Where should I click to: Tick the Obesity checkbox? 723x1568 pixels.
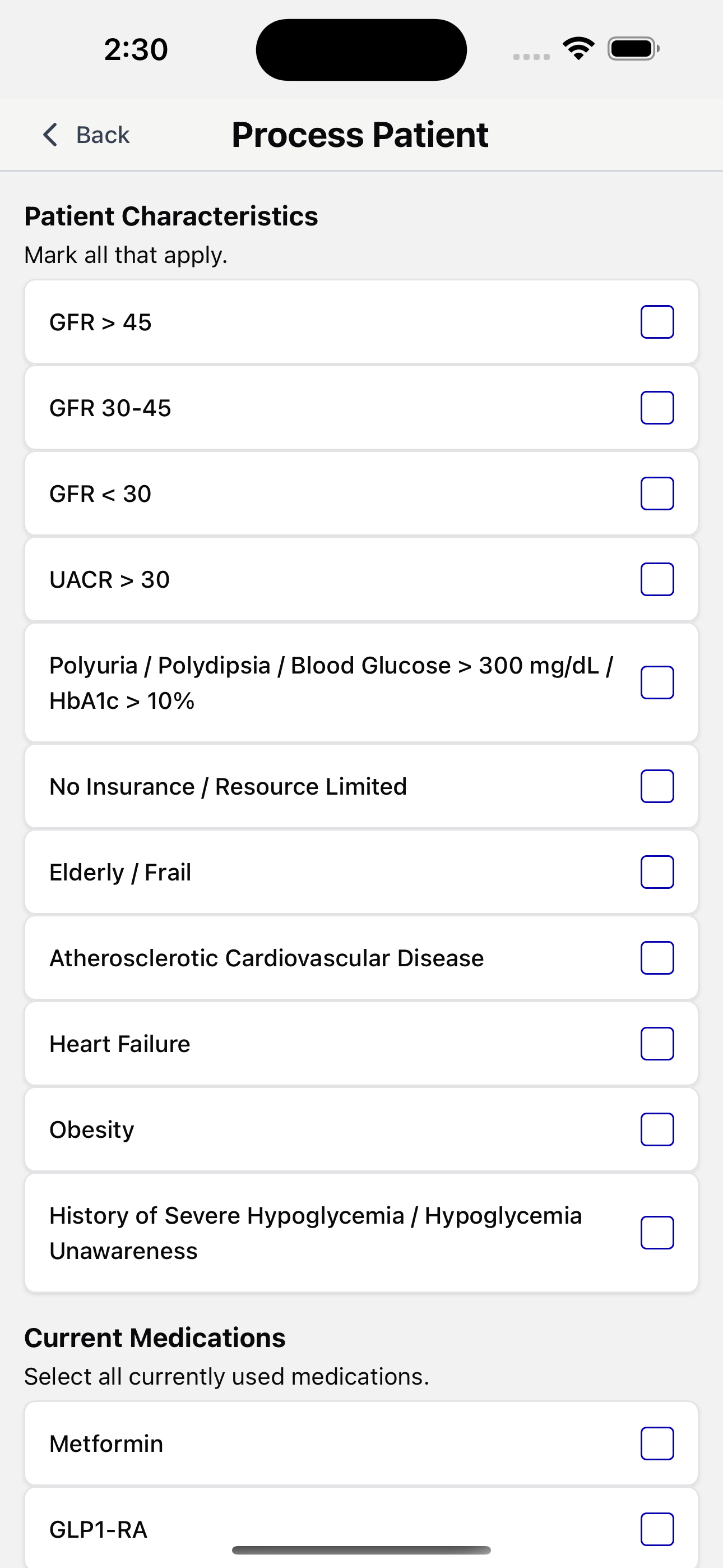657,1129
